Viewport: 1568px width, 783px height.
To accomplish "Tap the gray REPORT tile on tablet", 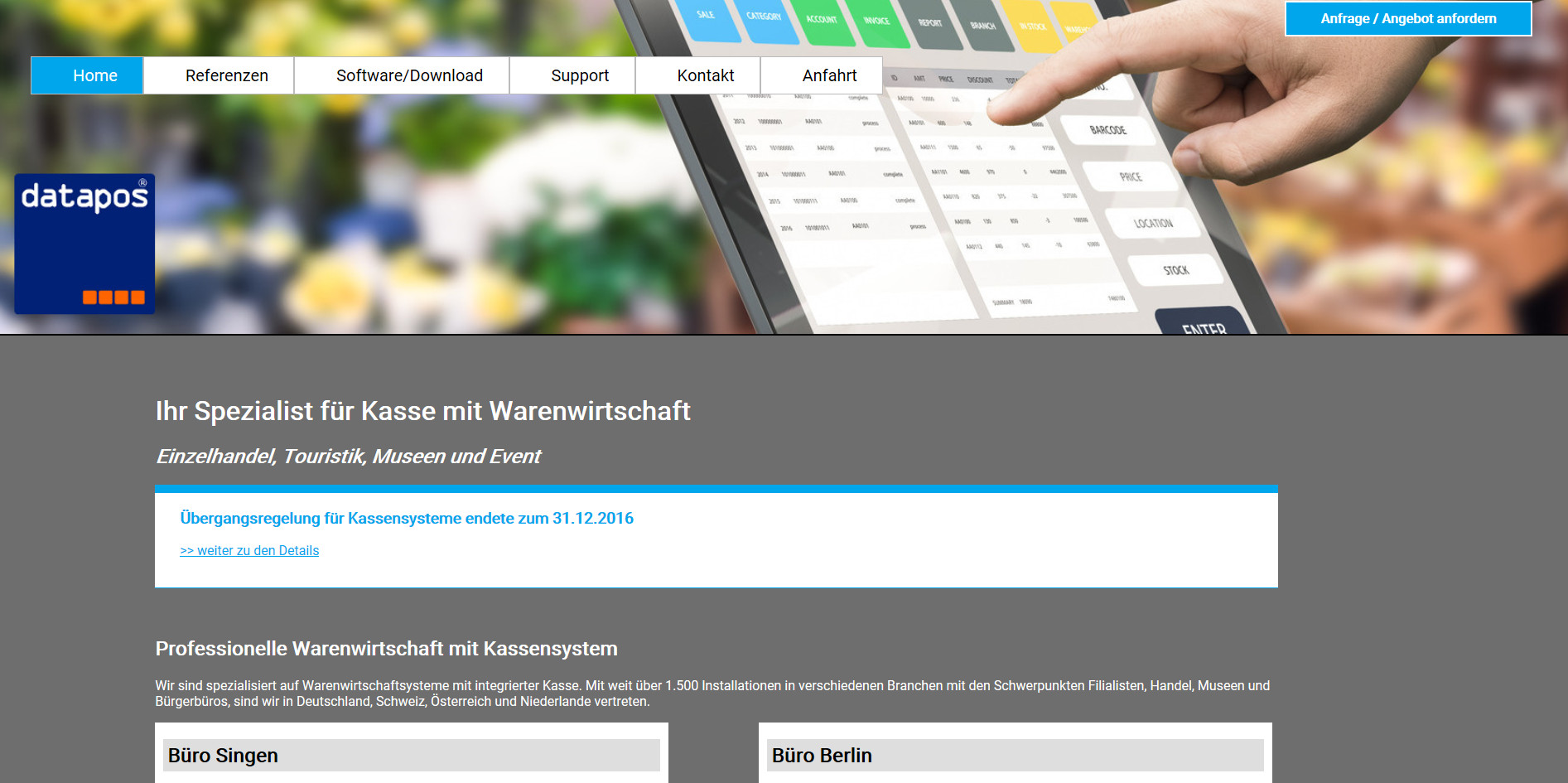I will pyautogui.click(x=930, y=25).
